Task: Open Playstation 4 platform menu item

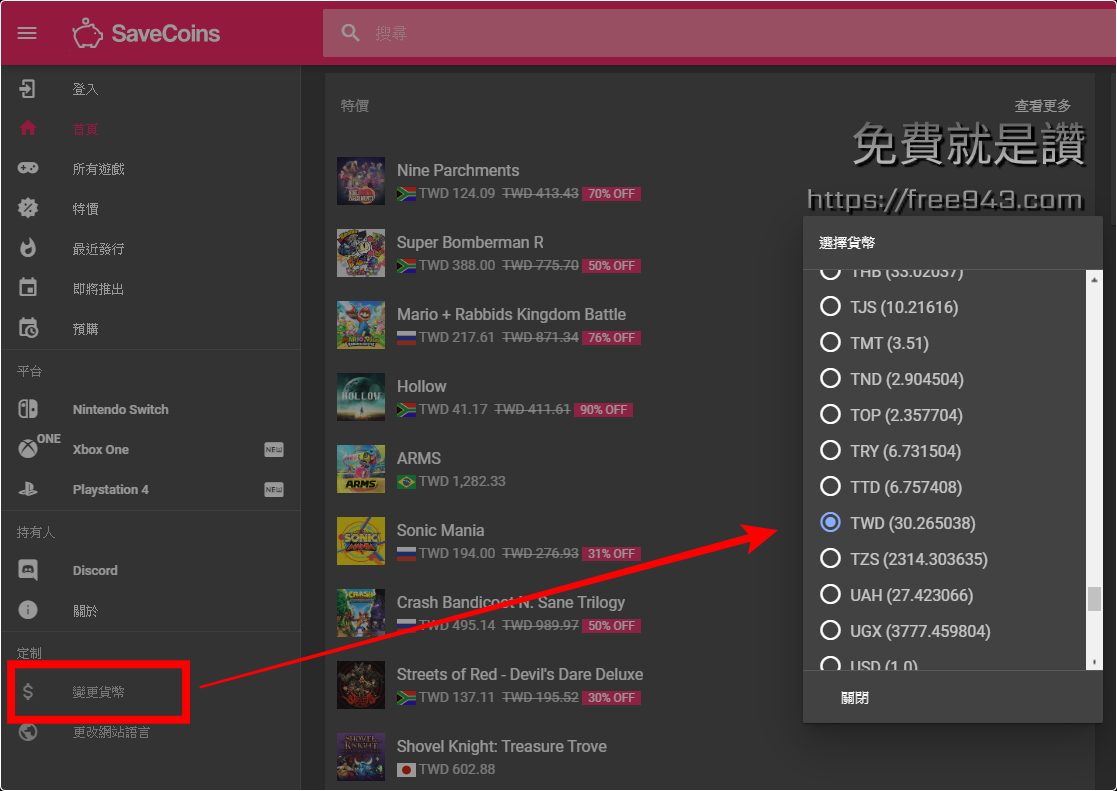Action: tap(110, 489)
